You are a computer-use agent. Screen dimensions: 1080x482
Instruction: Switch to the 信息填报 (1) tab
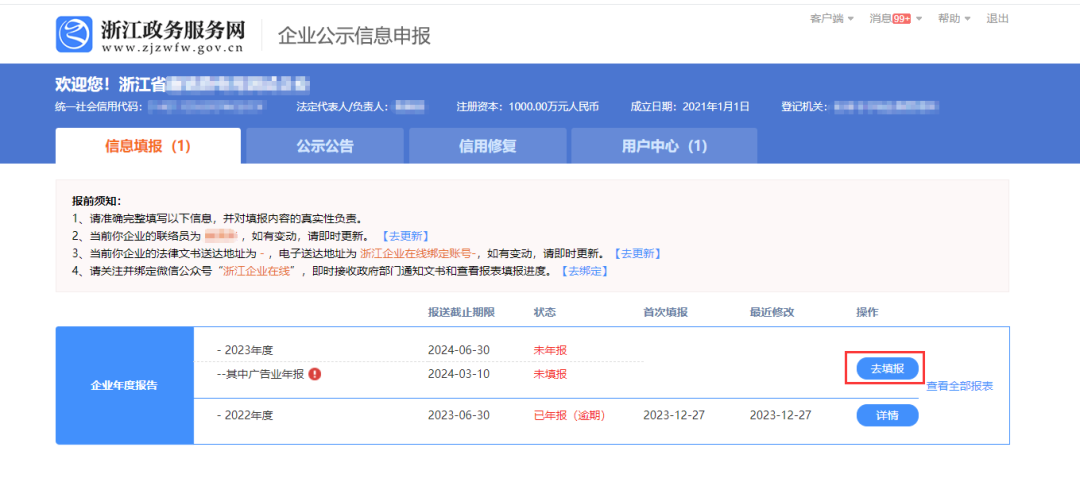click(x=148, y=146)
